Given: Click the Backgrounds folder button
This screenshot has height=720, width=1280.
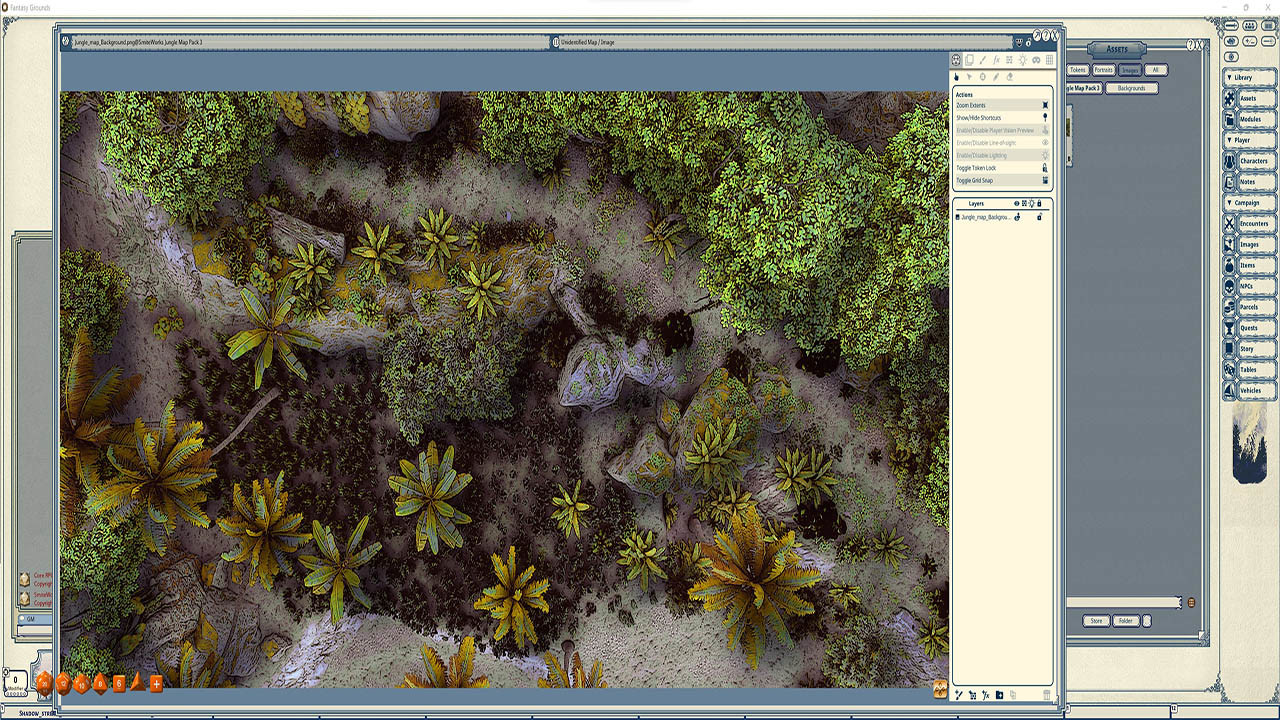Looking at the screenshot, I should point(1131,88).
